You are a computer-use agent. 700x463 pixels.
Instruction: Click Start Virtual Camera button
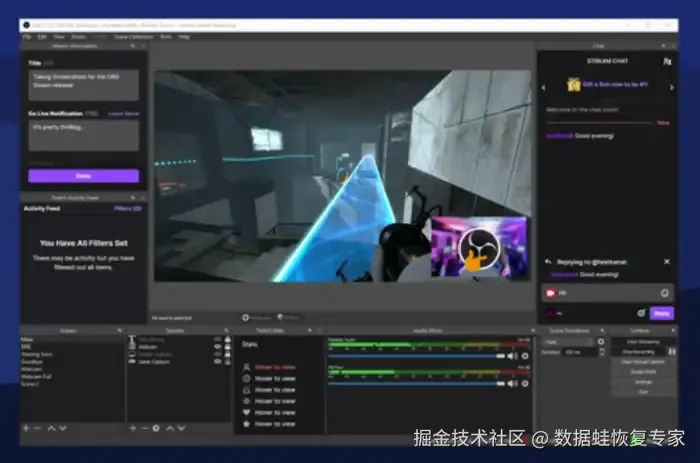pos(643,362)
